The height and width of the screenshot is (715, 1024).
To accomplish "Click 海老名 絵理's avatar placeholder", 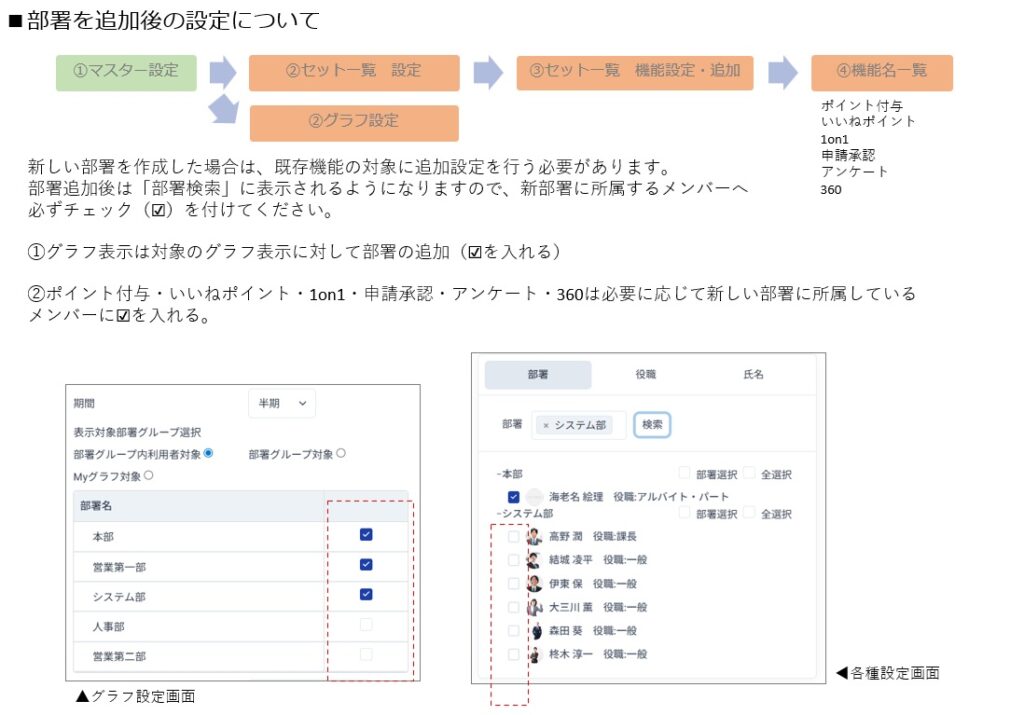I will [x=534, y=497].
